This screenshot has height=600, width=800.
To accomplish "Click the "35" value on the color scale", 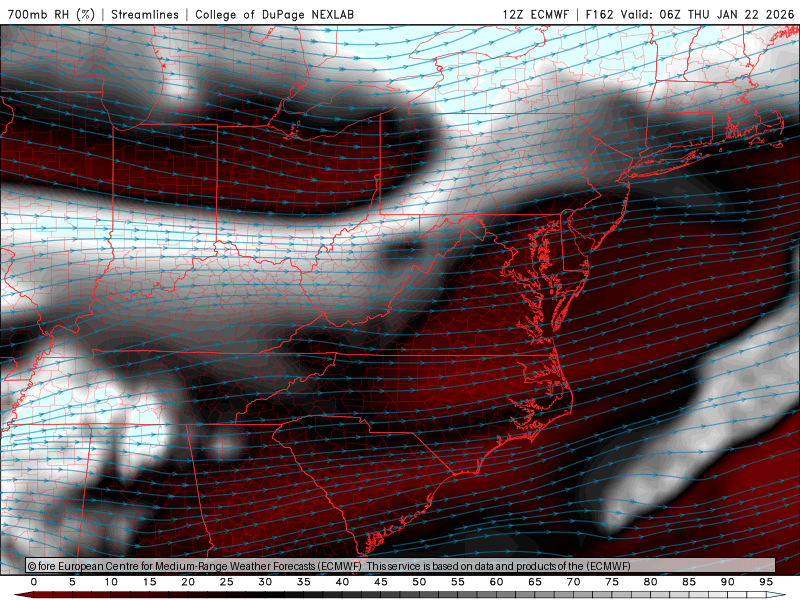I will pos(304,582).
